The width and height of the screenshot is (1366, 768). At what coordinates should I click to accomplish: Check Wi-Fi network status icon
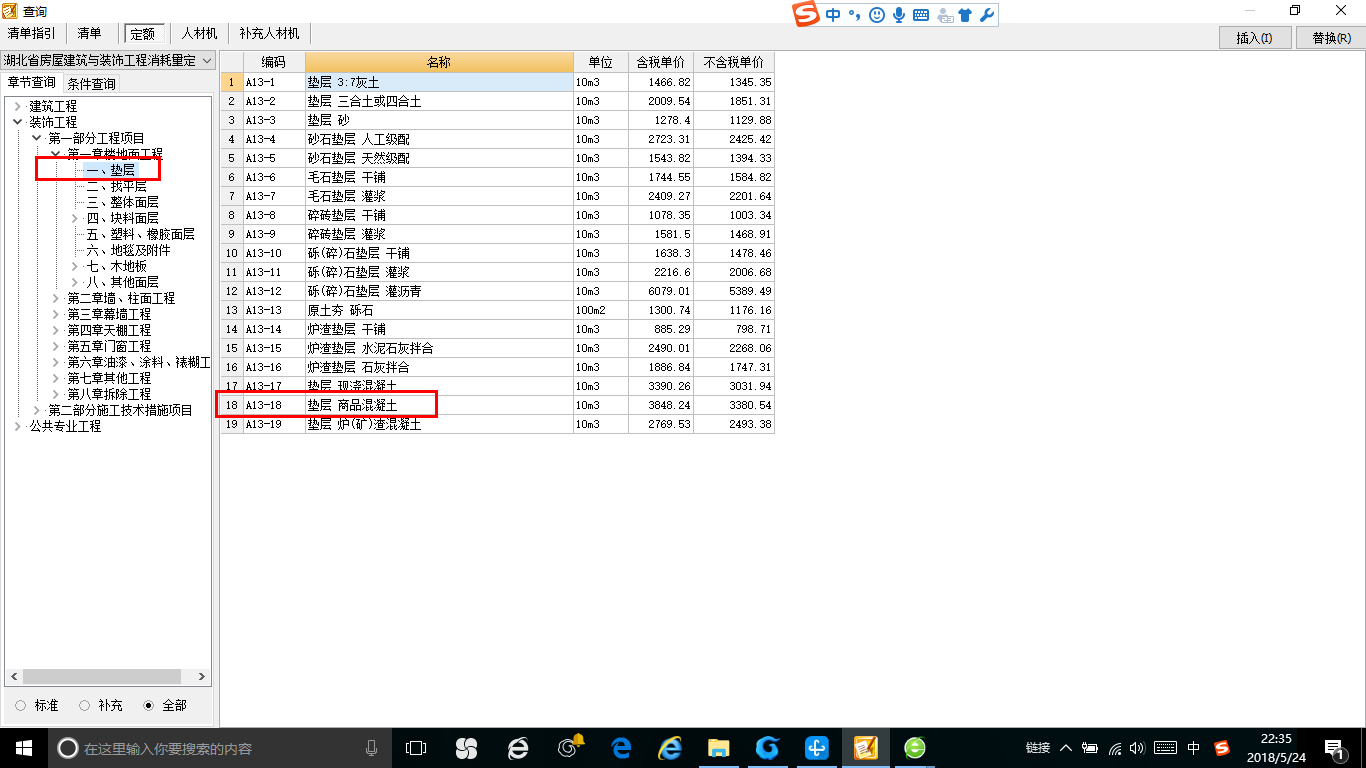[1114, 748]
